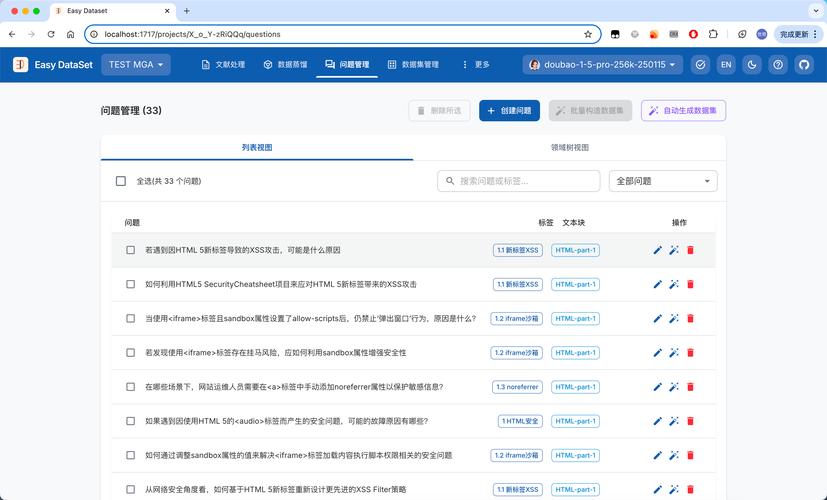Edit the iframe挂马风险 question
This screenshot has height=500, width=827.
tap(657, 353)
